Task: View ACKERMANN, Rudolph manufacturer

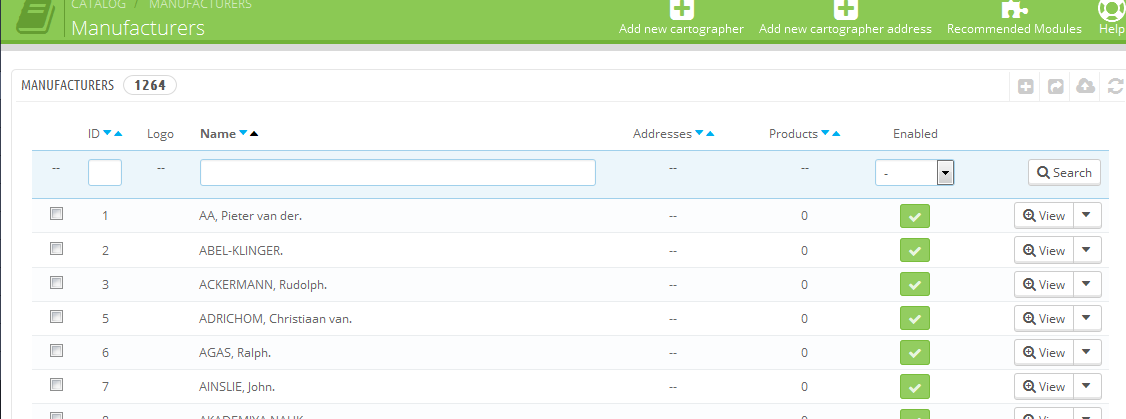Action: click(x=1044, y=285)
